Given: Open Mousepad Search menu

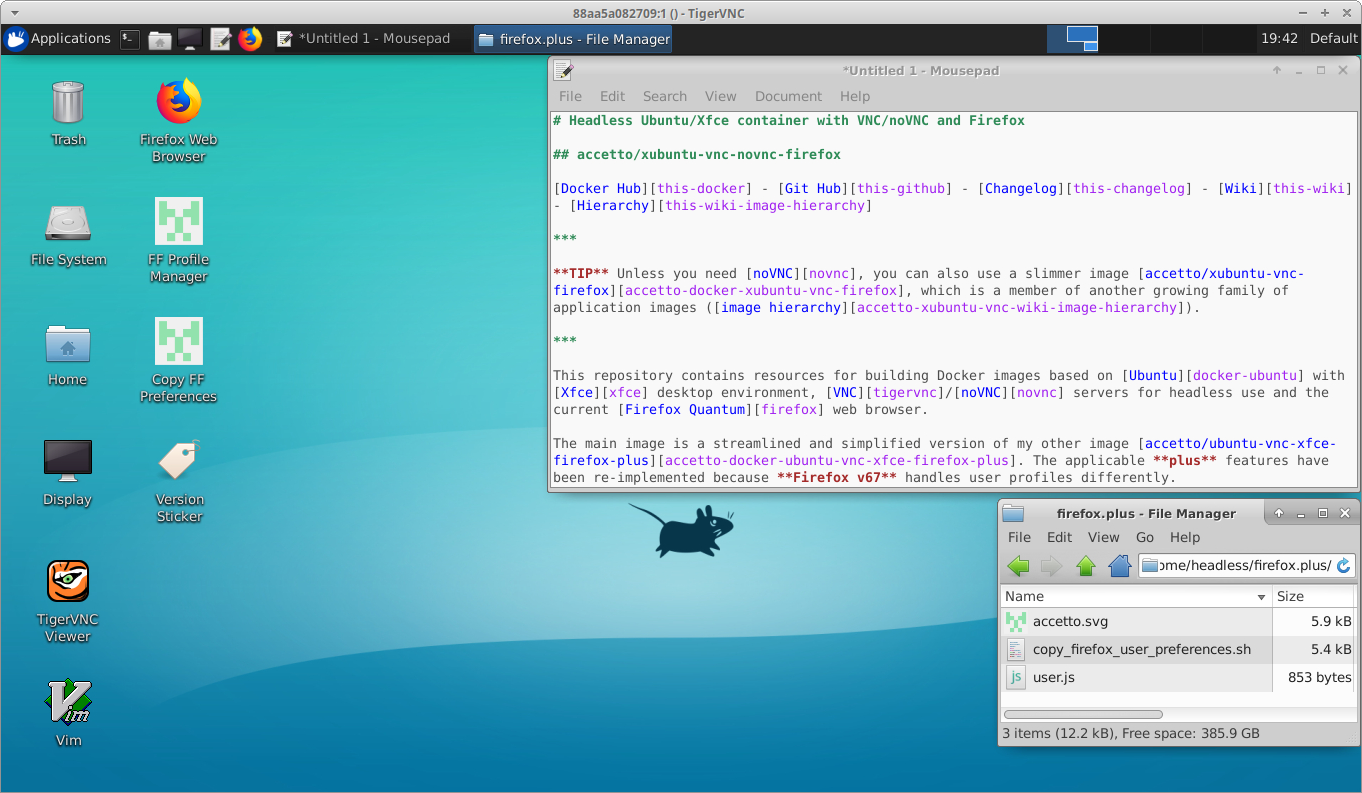Looking at the screenshot, I should (x=665, y=96).
